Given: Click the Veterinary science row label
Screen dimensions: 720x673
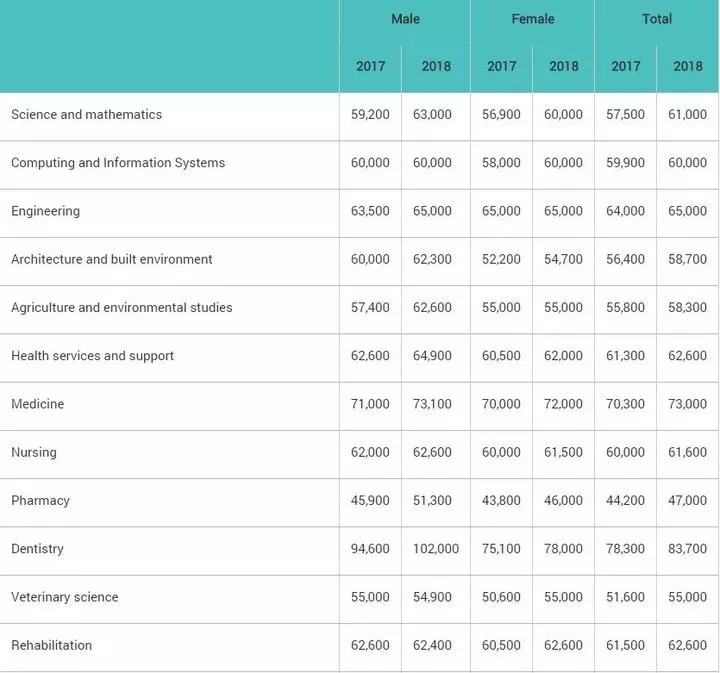Looking at the screenshot, I should pyautogui.click(x=65, y=597).
